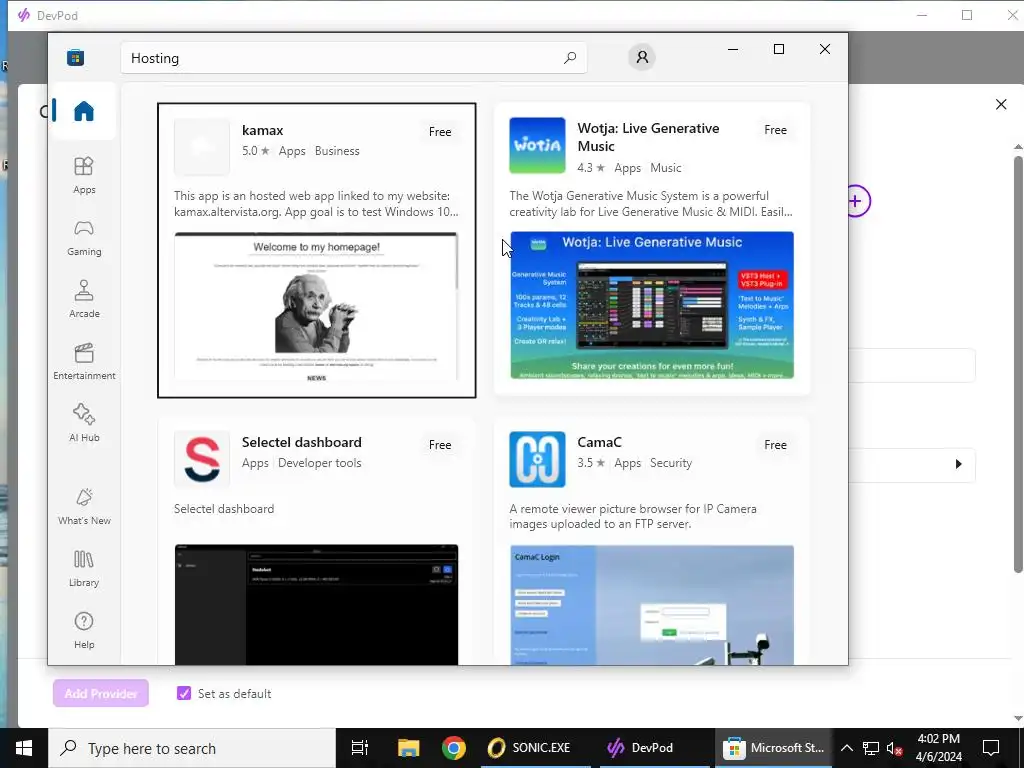Screen dimensions: 1024x768
Task: Click the DevPod vertical scrollbar
Action: point(1018,364)
